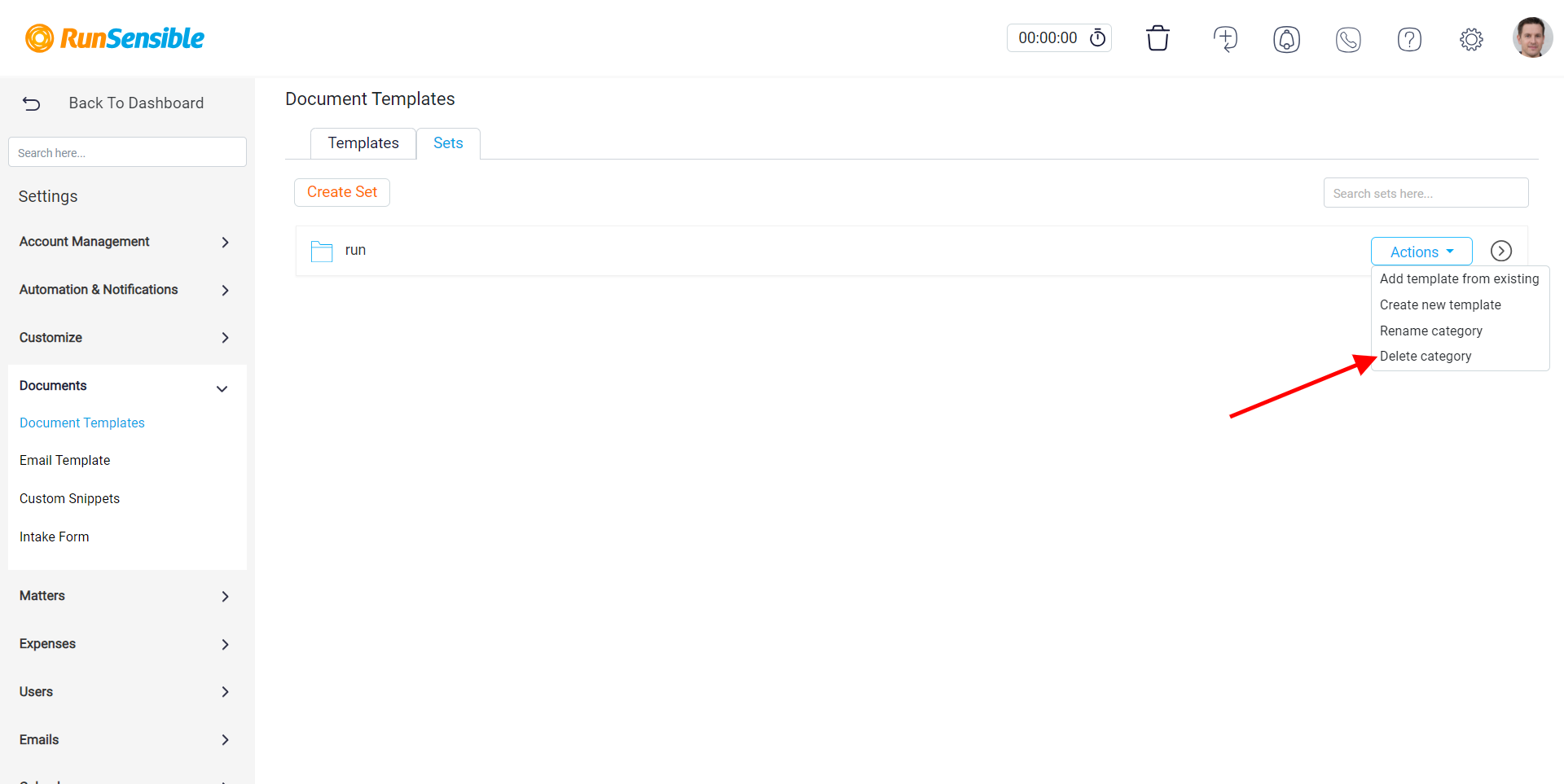Click the timer display 00:00:00
Viewport: 1564px width, 784px height.
click(1048, 38)
